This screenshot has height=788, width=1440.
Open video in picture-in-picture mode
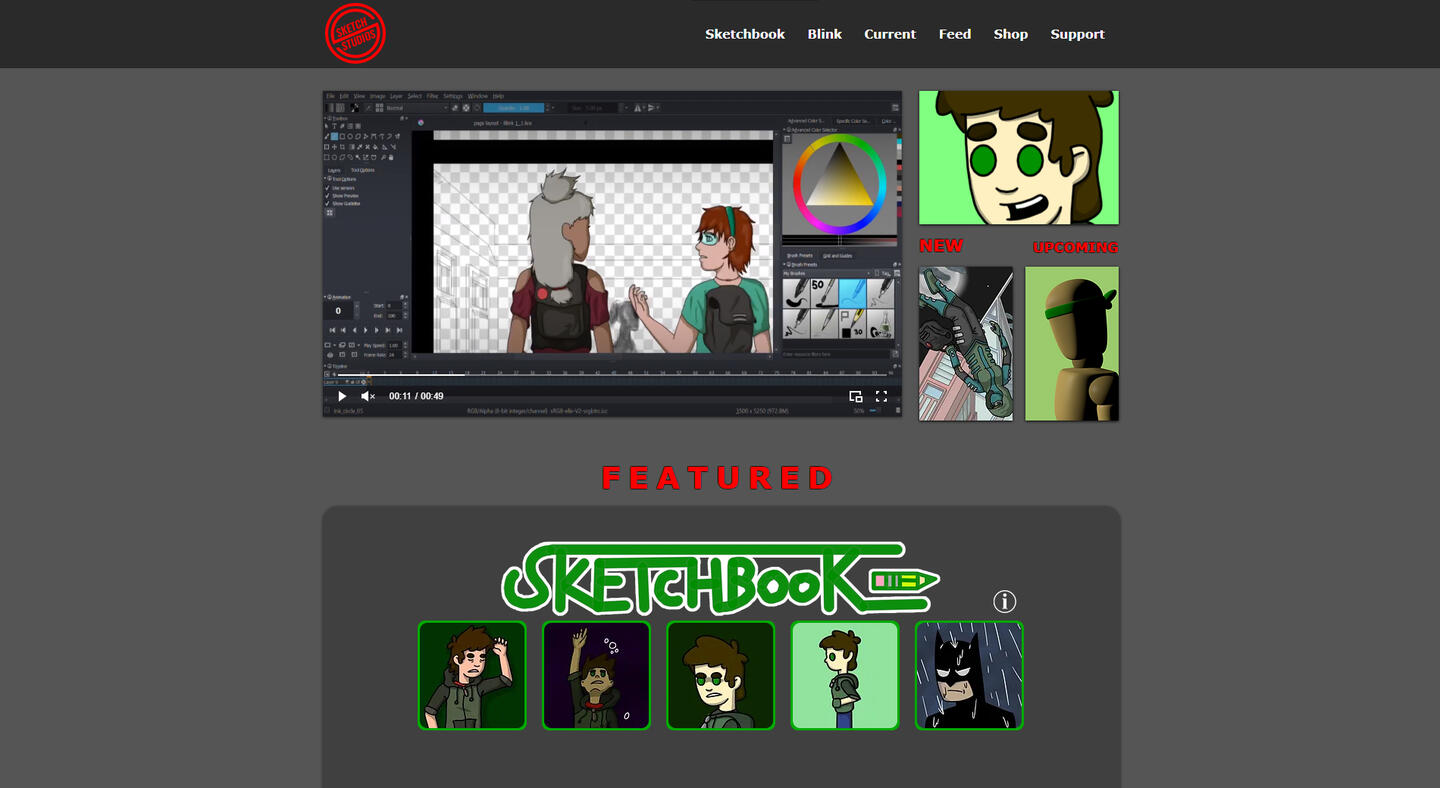point(856,396)
